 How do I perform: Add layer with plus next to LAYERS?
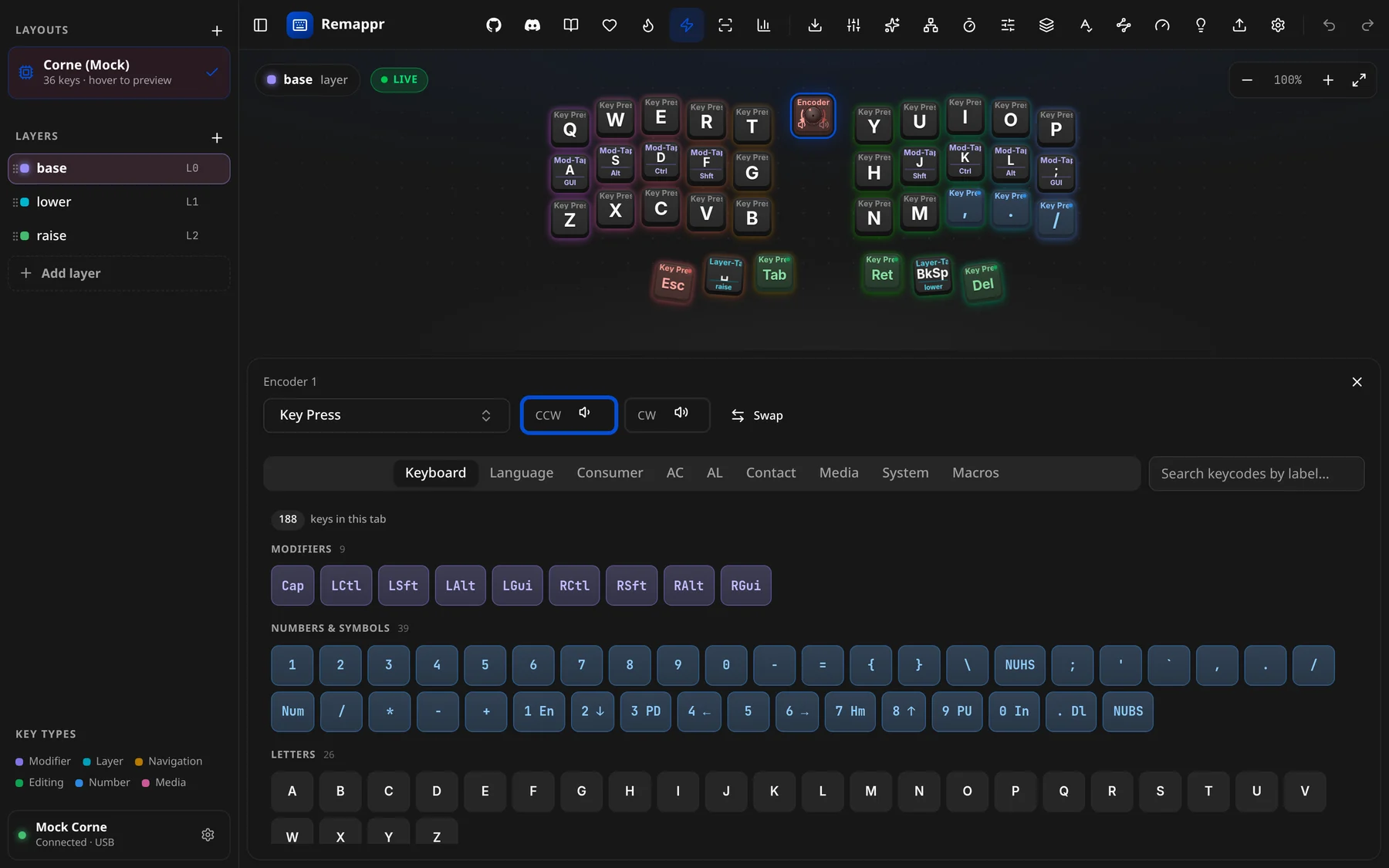(x=217, y=137)
